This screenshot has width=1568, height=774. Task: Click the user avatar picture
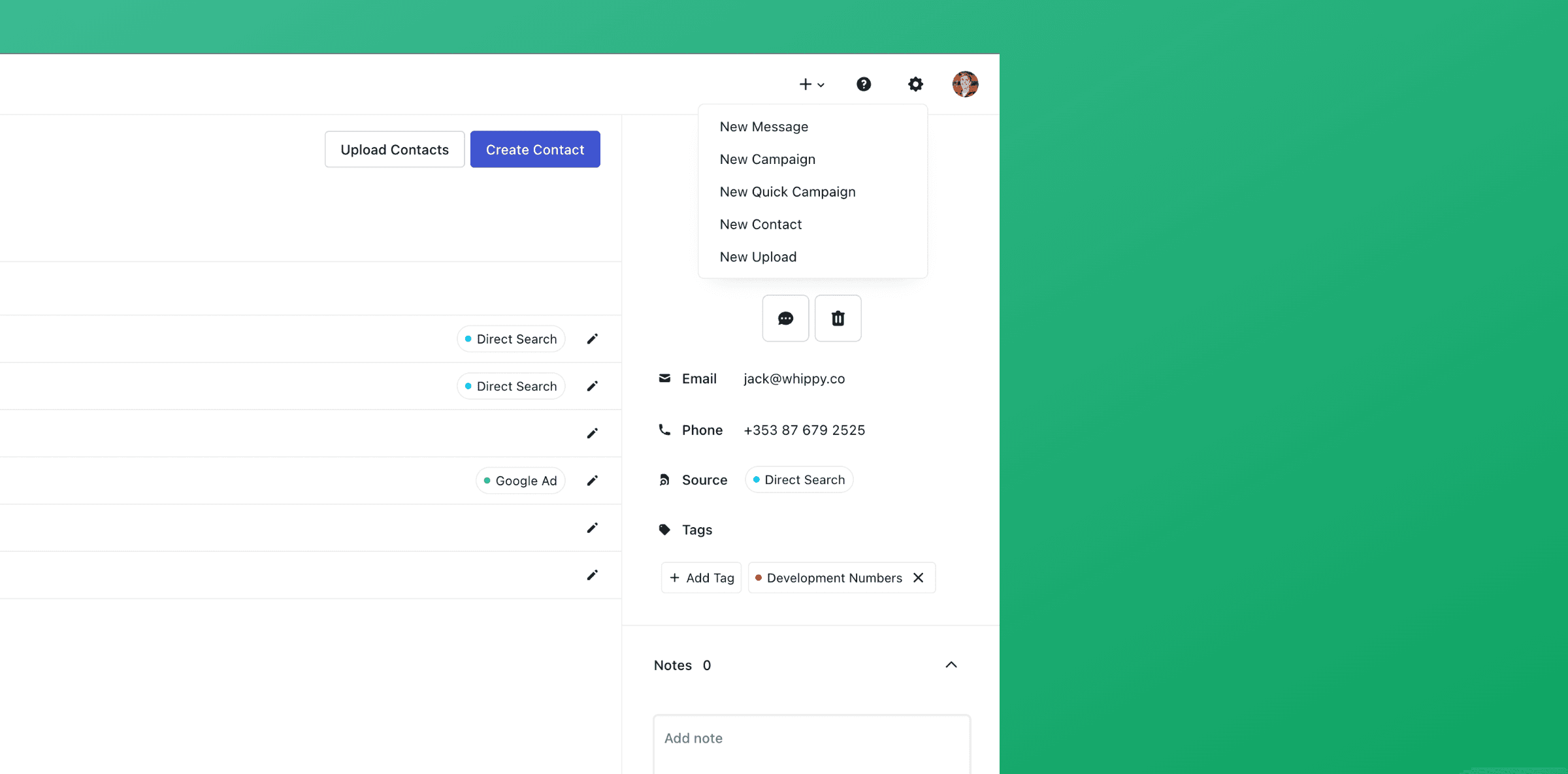[x=965, y=84]
